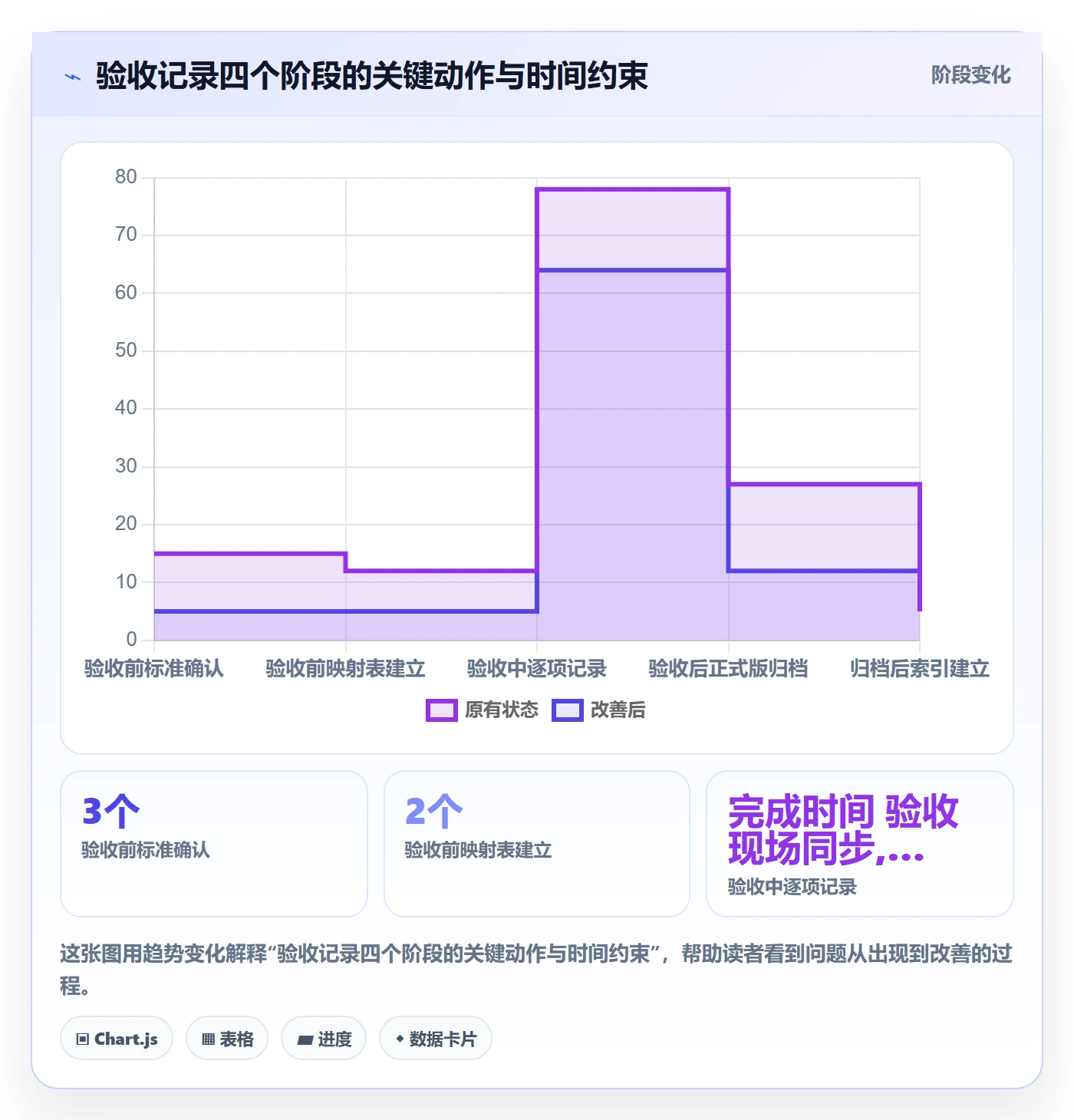Click the x-axis label 验收前标准确认
The width and height of the screenshot is (1074, 1120).
[154, 669]
